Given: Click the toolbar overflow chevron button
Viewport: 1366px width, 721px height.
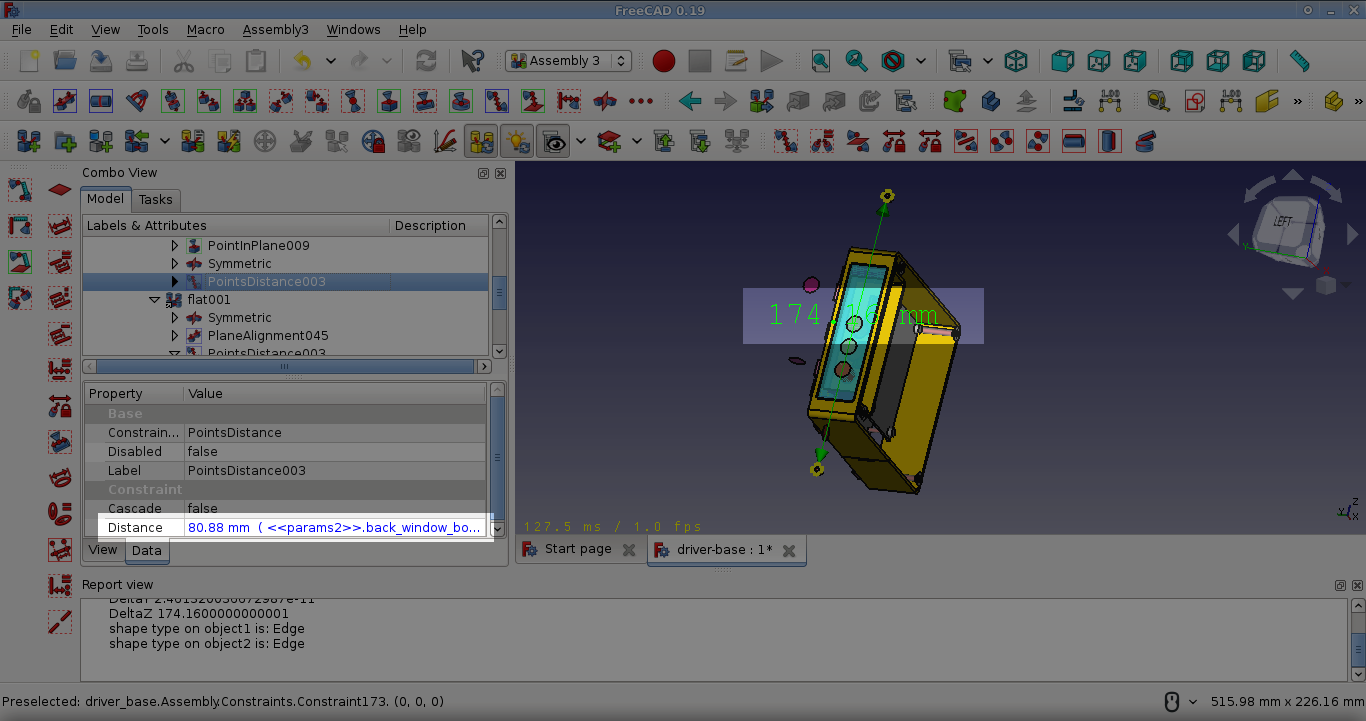Looking at the screenshot, I should (1298, 101).
